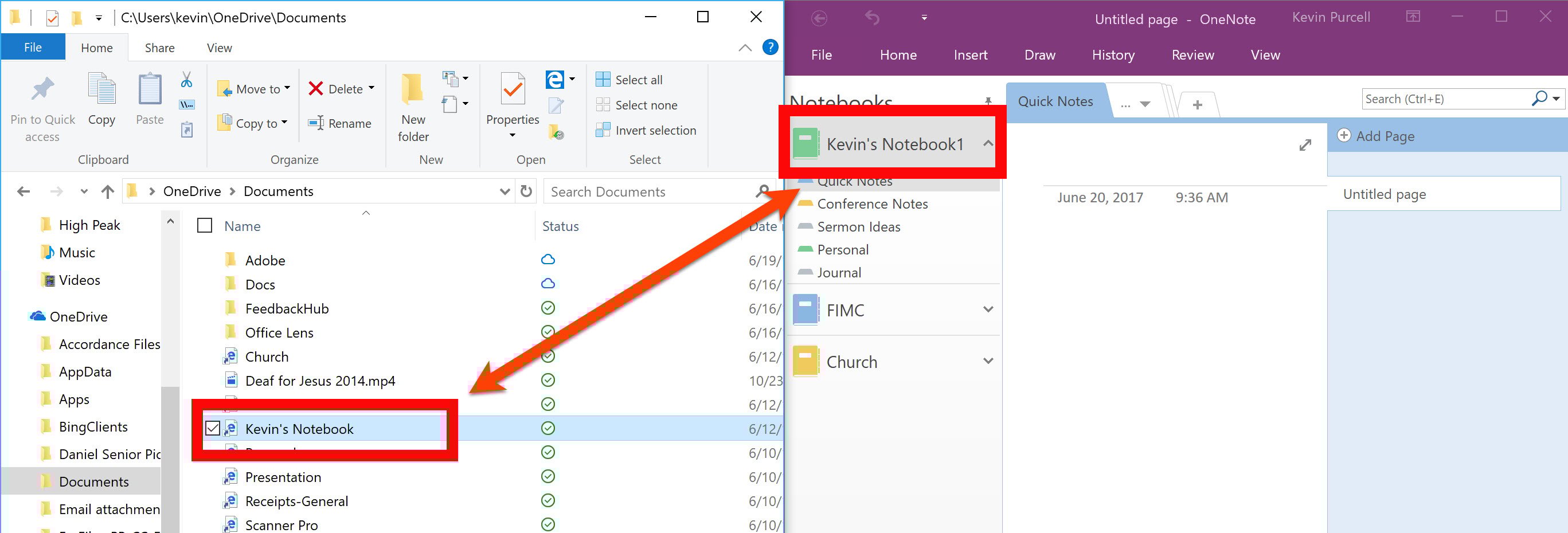Click the Paste shortcut icon
The width and height of the screenshot is (1568, 533).
click(x=187, y=130)
